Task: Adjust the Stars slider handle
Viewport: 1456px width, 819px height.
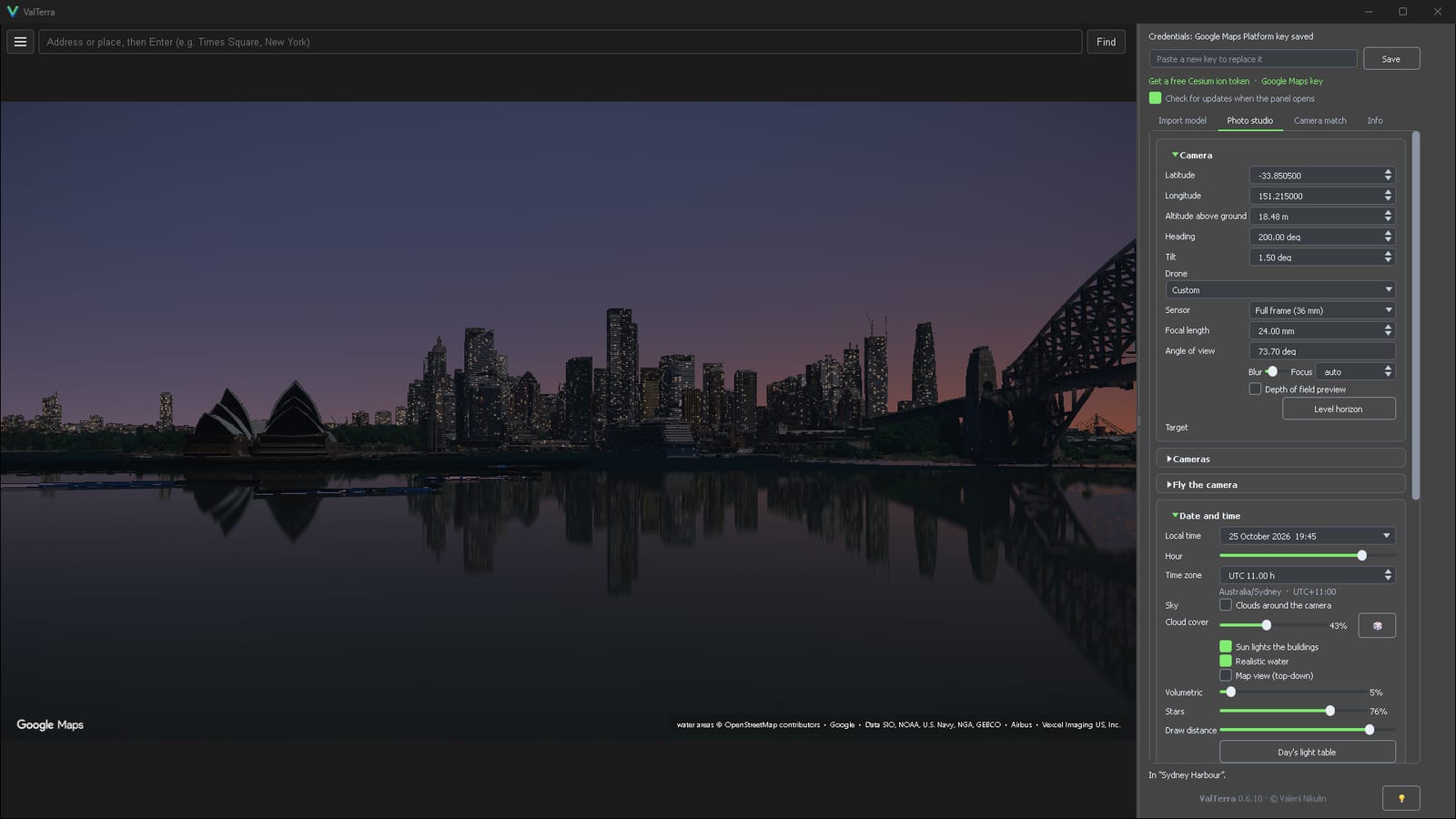Action: [x=1330, y=711]
